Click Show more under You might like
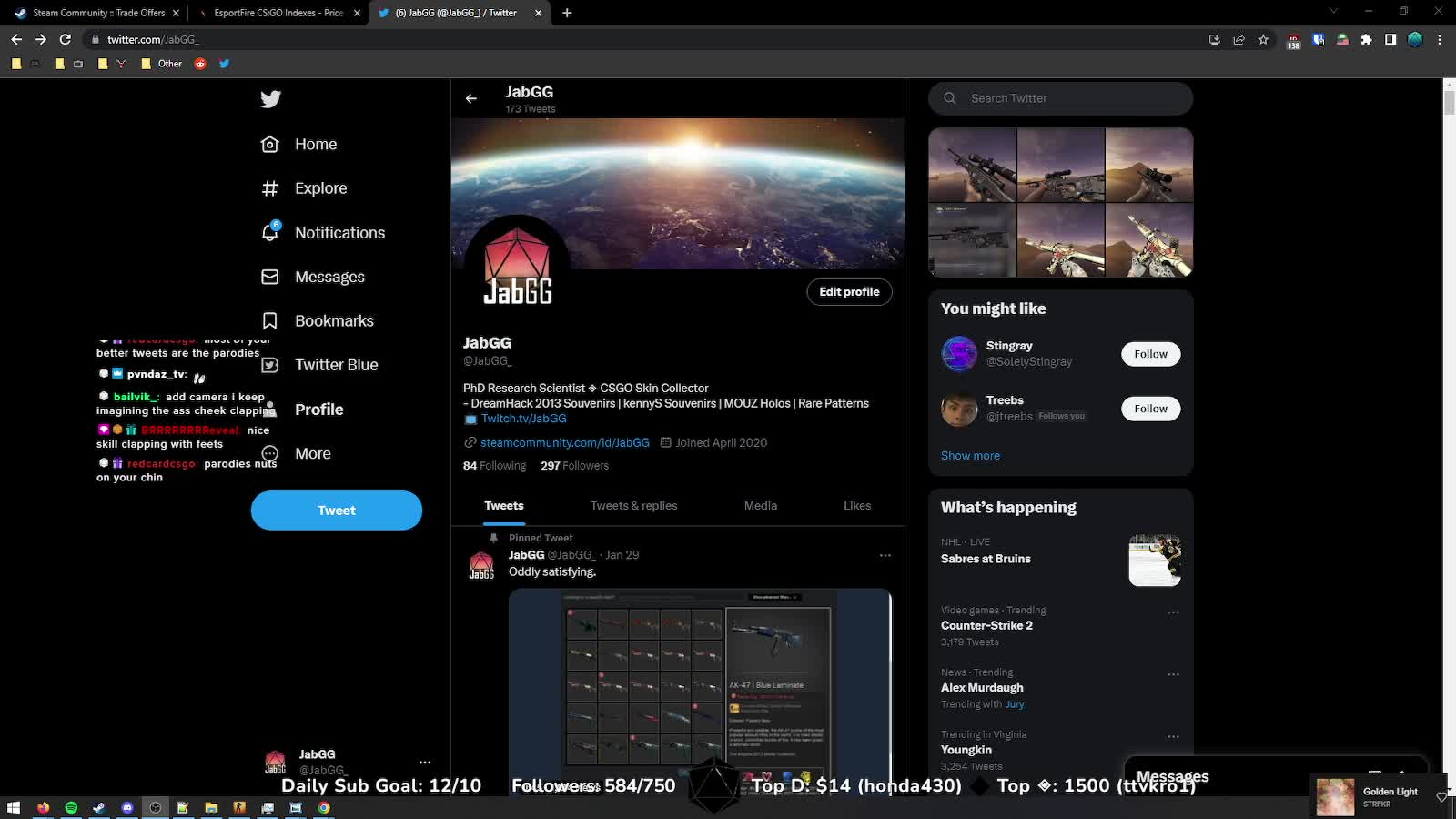This screenshot has width=1456, height=819. (970, 455)
